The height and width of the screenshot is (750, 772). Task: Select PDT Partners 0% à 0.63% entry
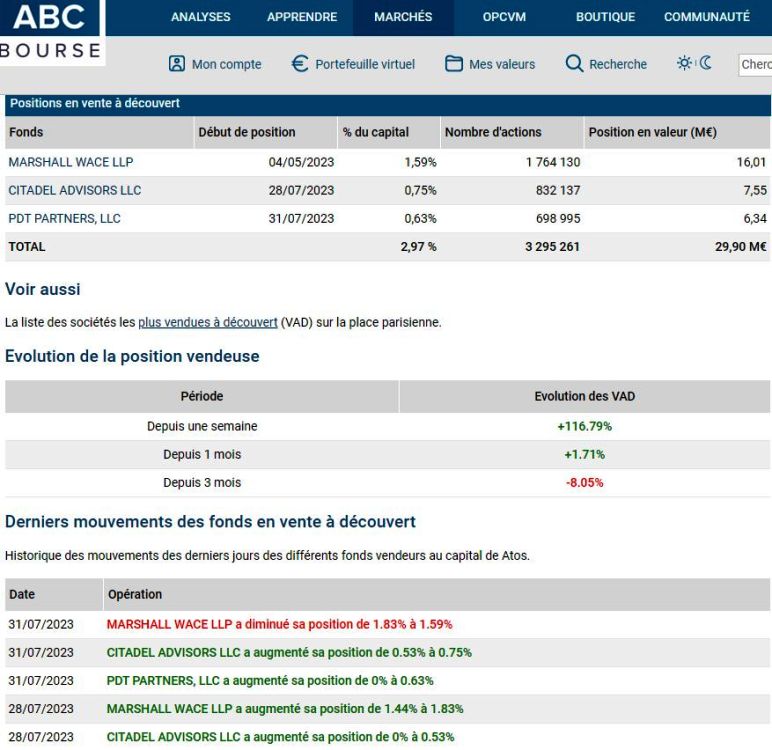pyautogui.click(x=270, y=681)
